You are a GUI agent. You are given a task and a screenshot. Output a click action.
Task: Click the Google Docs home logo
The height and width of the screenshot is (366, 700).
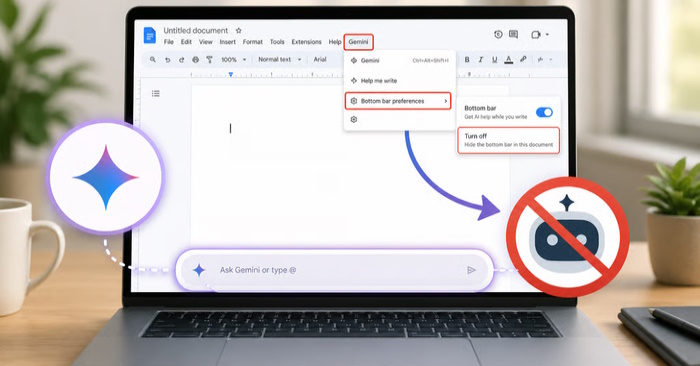150,36
